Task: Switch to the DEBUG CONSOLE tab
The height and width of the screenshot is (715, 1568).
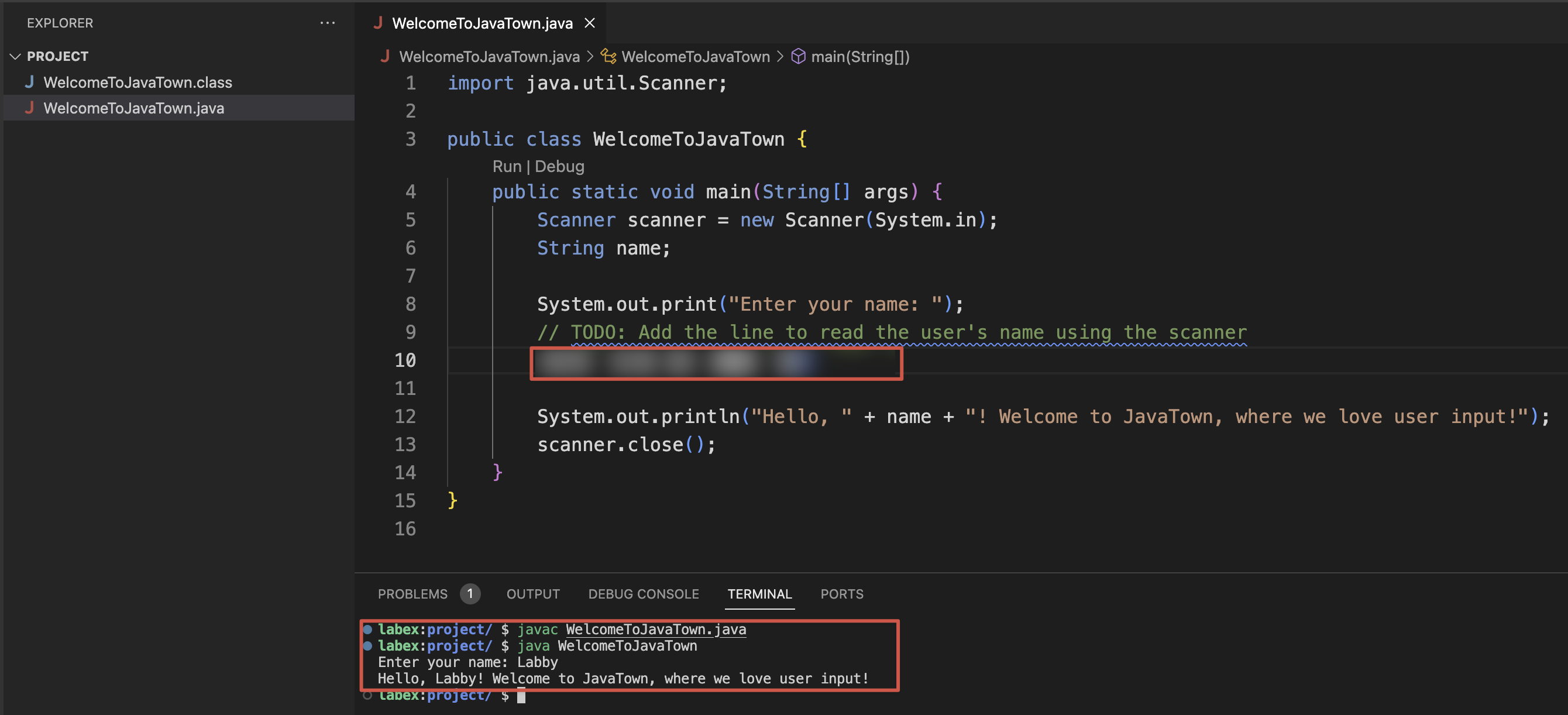Action: pyautogui.click(x=643, y=594)
